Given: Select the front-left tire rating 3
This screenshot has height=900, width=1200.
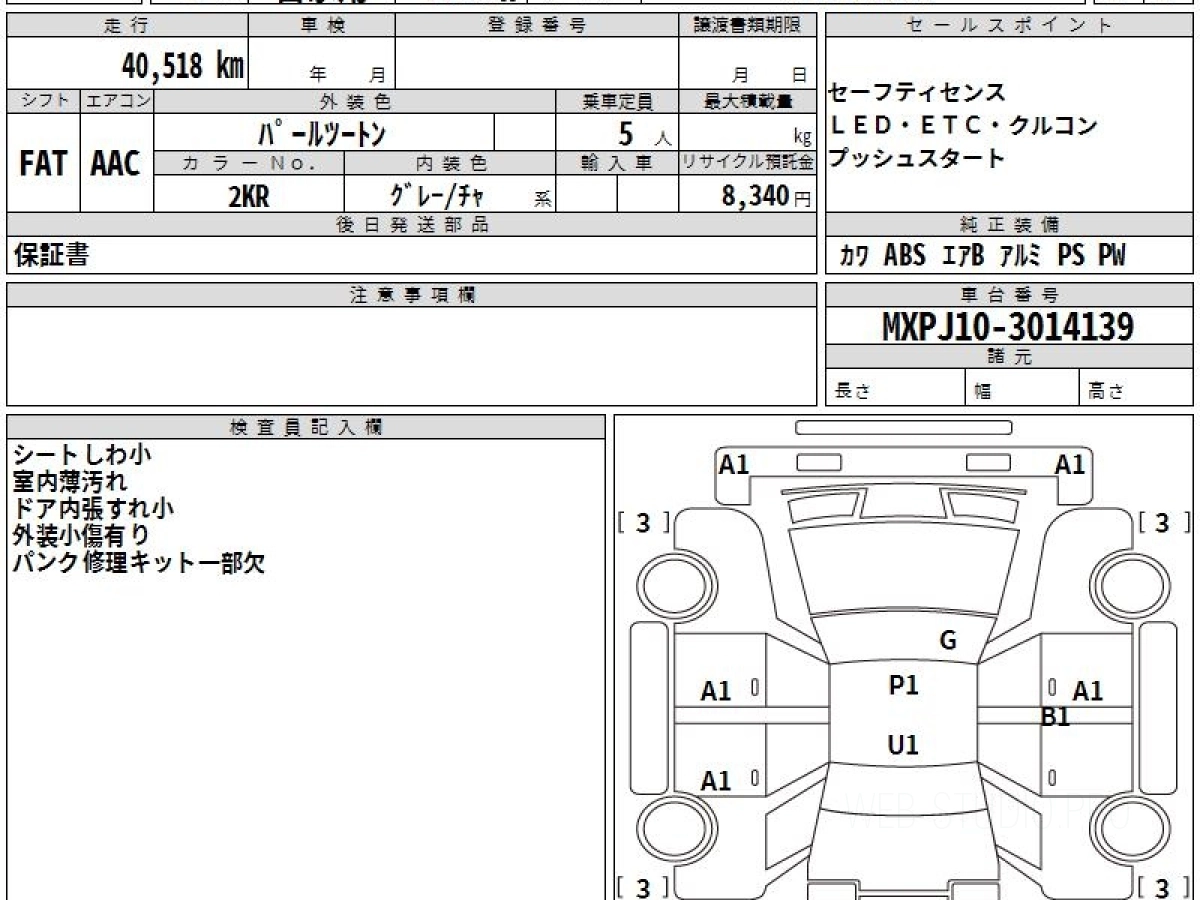Looking at the screenshot, I should pyautogui.click(x=643, y=523).
